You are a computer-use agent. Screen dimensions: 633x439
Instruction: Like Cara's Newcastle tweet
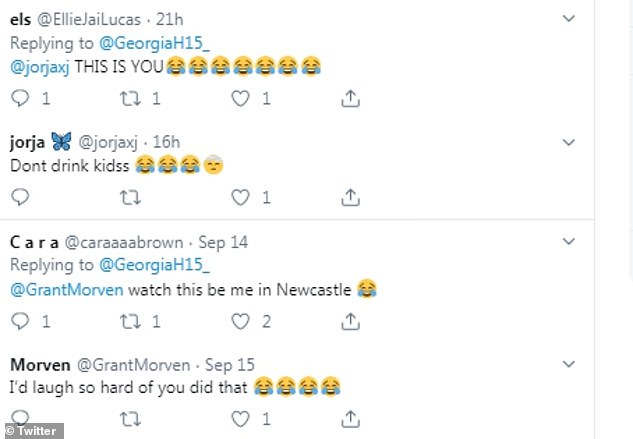[241, 321]
